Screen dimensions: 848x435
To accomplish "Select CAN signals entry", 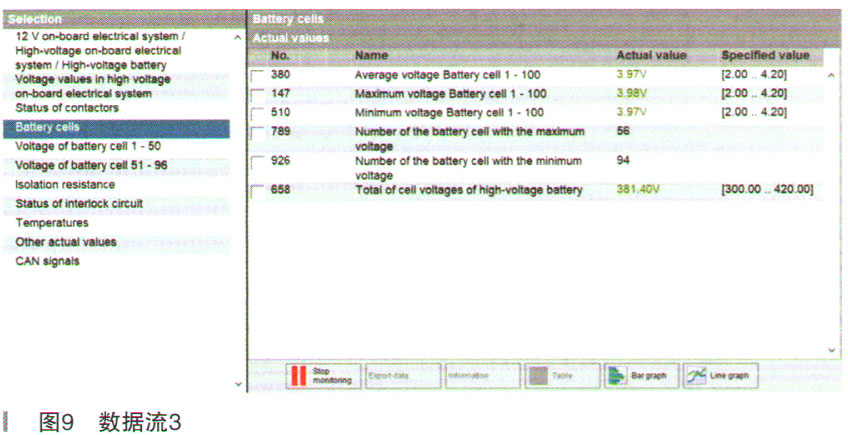I will [x=47, y=261].
